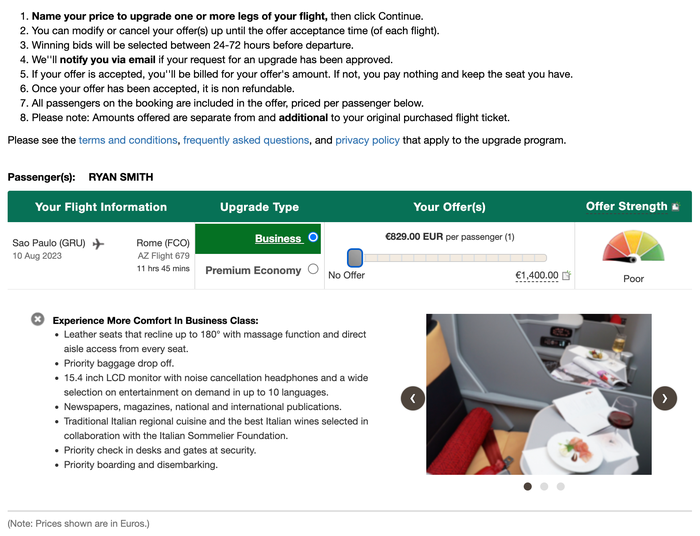Click the €1,400.00 maximum offer amount
700x536 pixels.
click(x=537, y=275)
